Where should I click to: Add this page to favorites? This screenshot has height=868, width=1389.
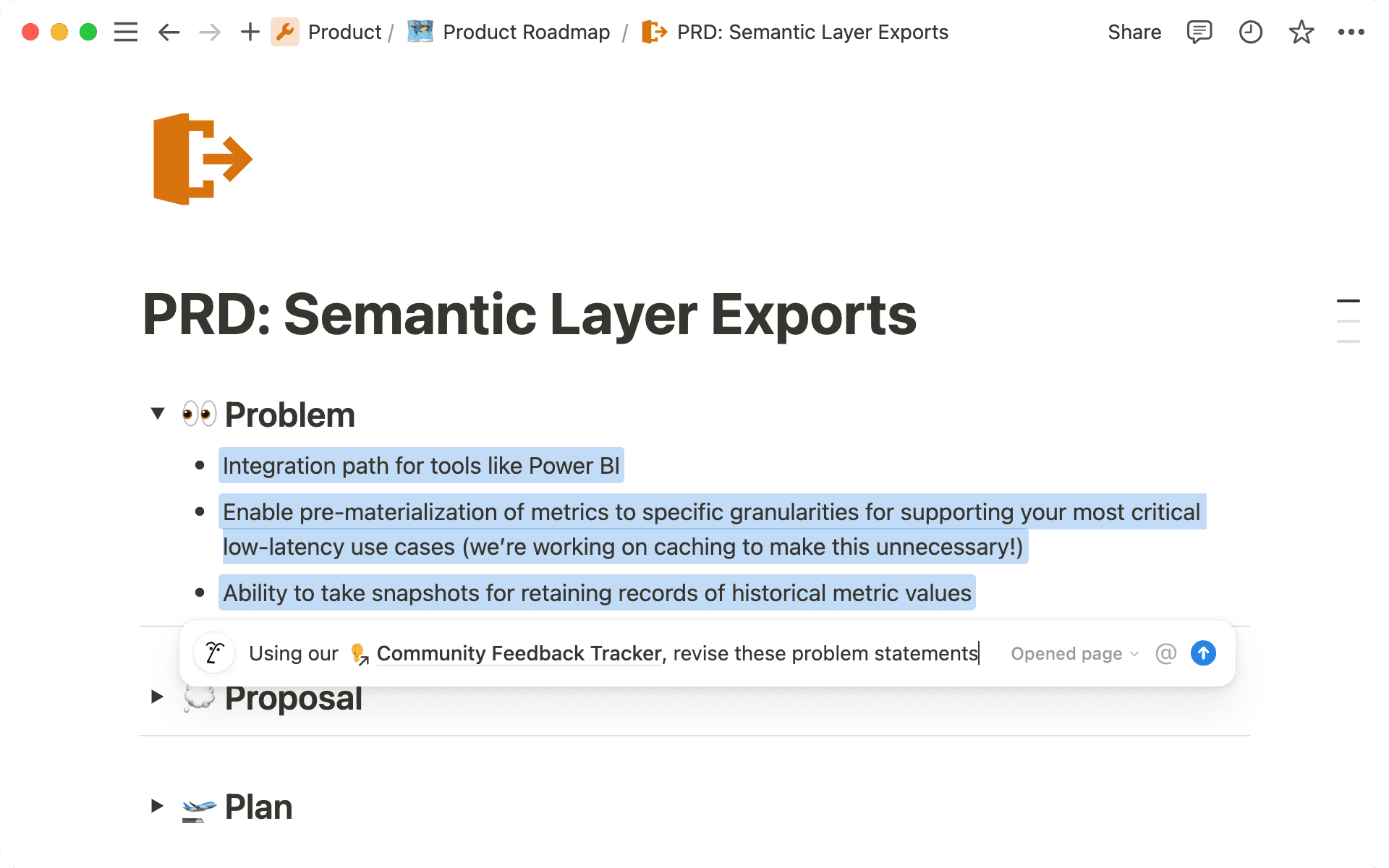click(x=1301, y=33)
